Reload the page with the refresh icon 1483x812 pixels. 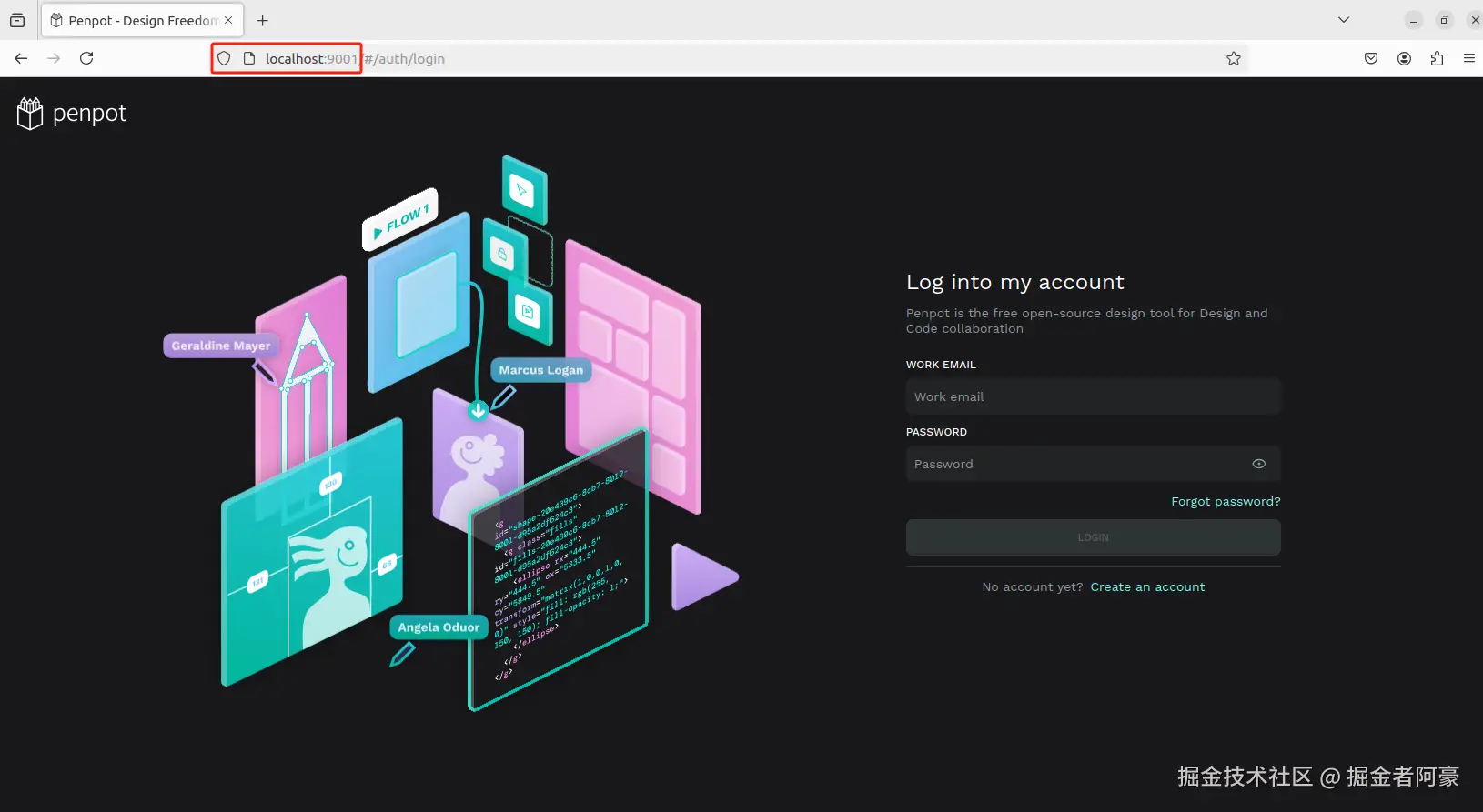(86, 58)
